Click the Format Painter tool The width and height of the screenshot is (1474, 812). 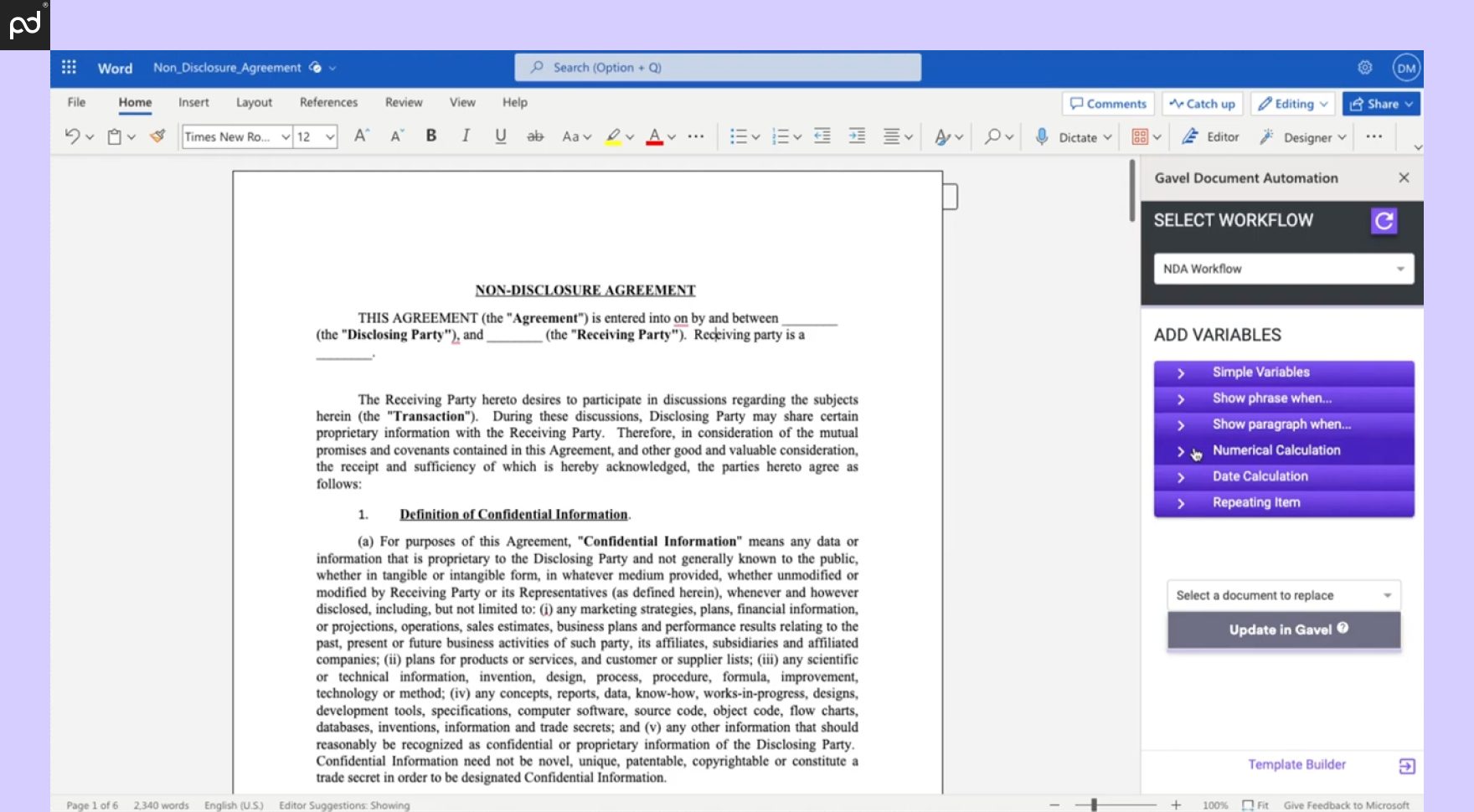157,136
